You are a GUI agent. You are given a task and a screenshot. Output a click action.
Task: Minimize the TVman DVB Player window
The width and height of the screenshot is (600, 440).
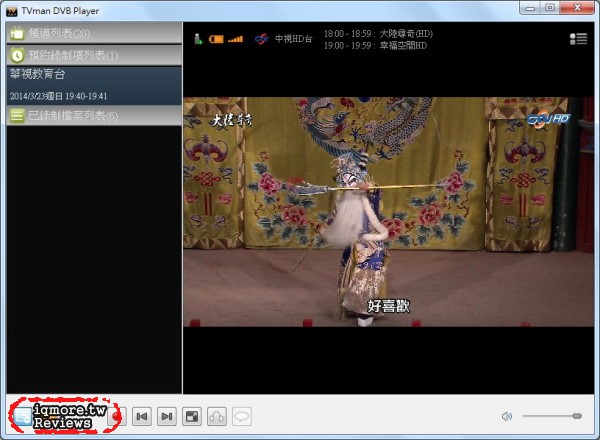tap(530, 8)
